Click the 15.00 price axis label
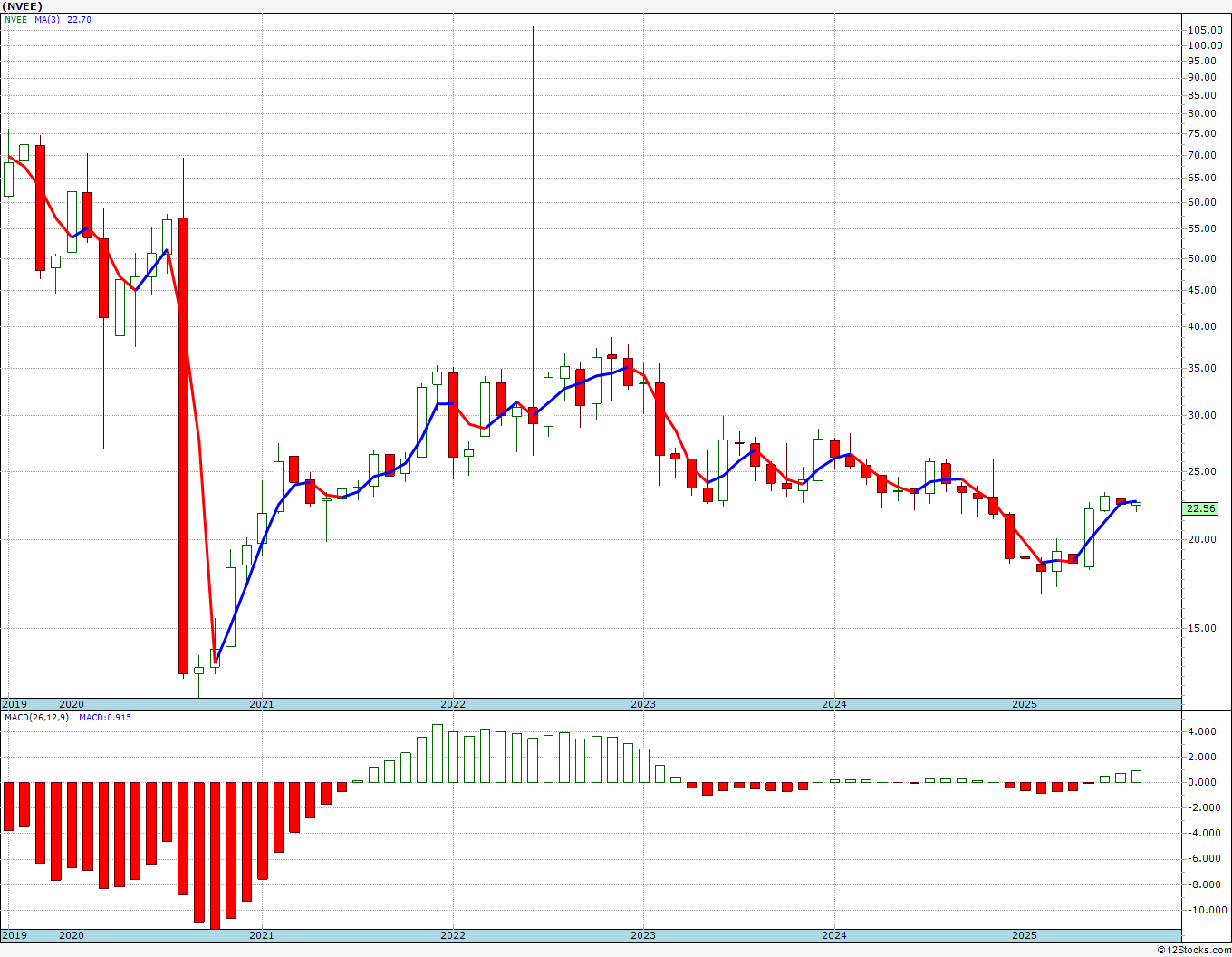This screenshot has width=1232, height=957. (x=1202, y=628)
